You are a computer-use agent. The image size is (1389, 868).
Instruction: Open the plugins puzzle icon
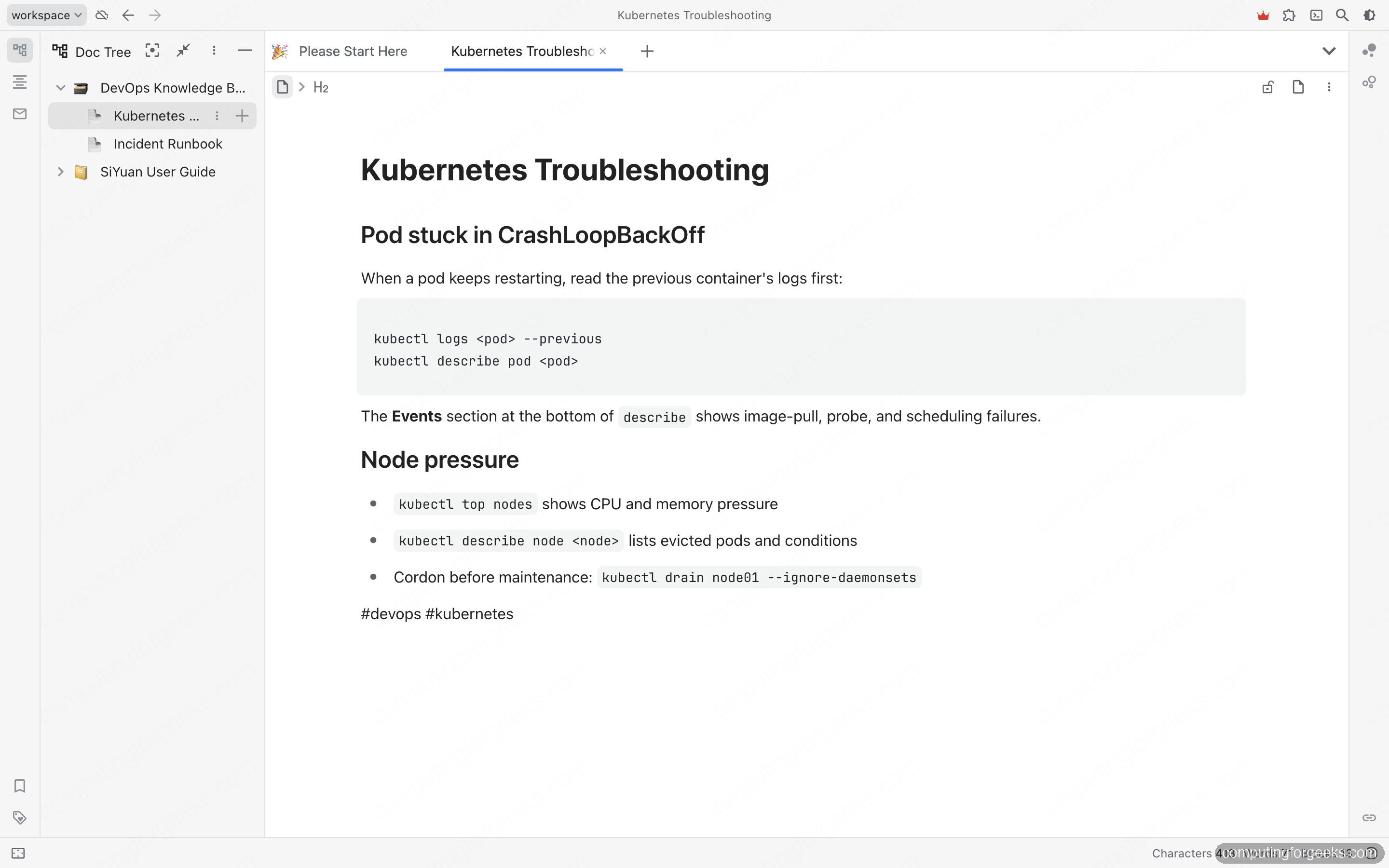[x=1289, y=15]
